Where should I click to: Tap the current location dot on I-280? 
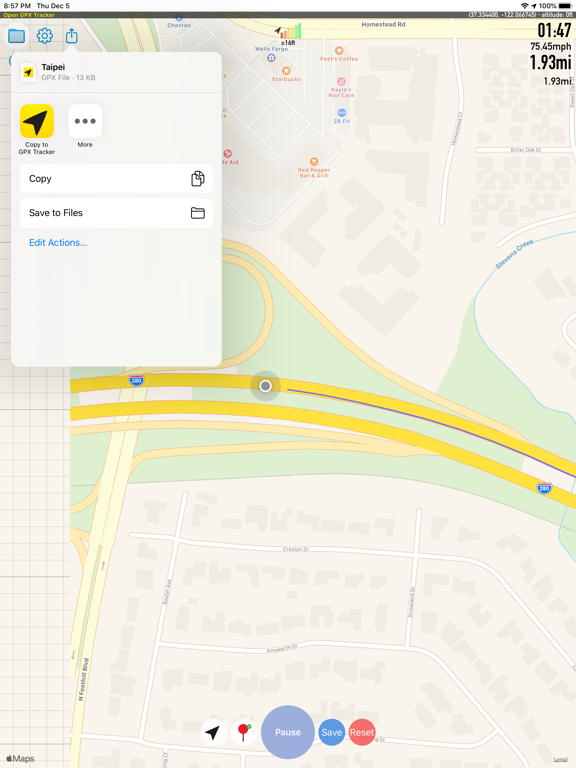tap(265, 386)
